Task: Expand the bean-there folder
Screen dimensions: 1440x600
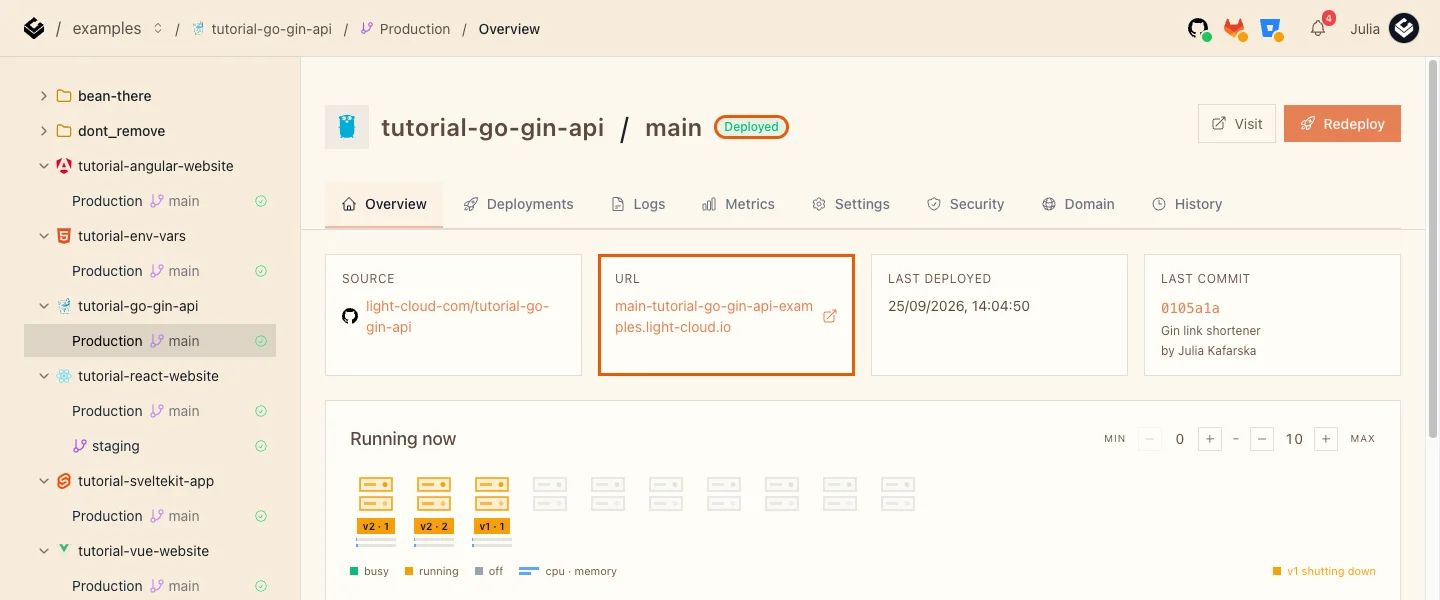Action: (43, 96)
